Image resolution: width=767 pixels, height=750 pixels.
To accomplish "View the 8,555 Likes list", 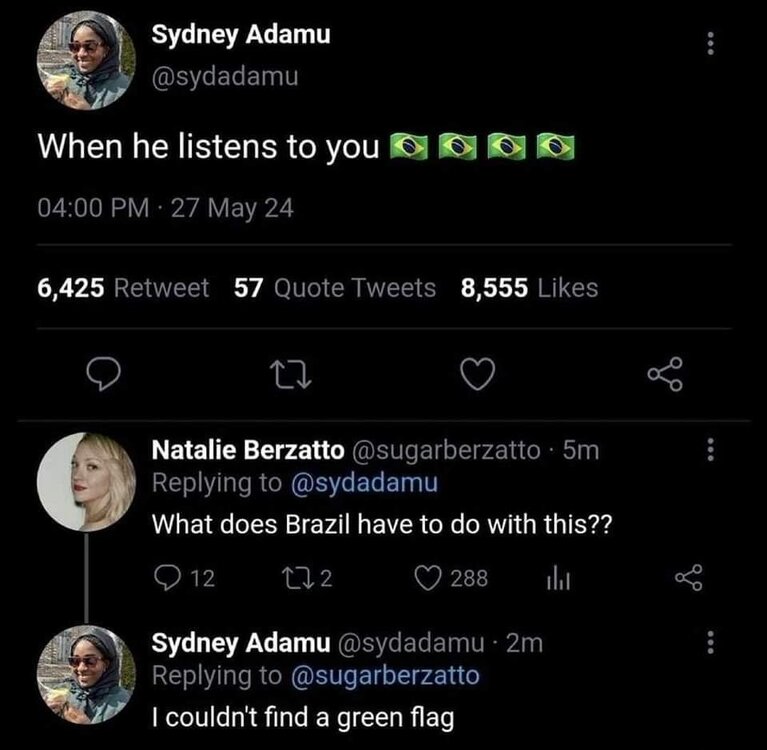I will (529, 287).
